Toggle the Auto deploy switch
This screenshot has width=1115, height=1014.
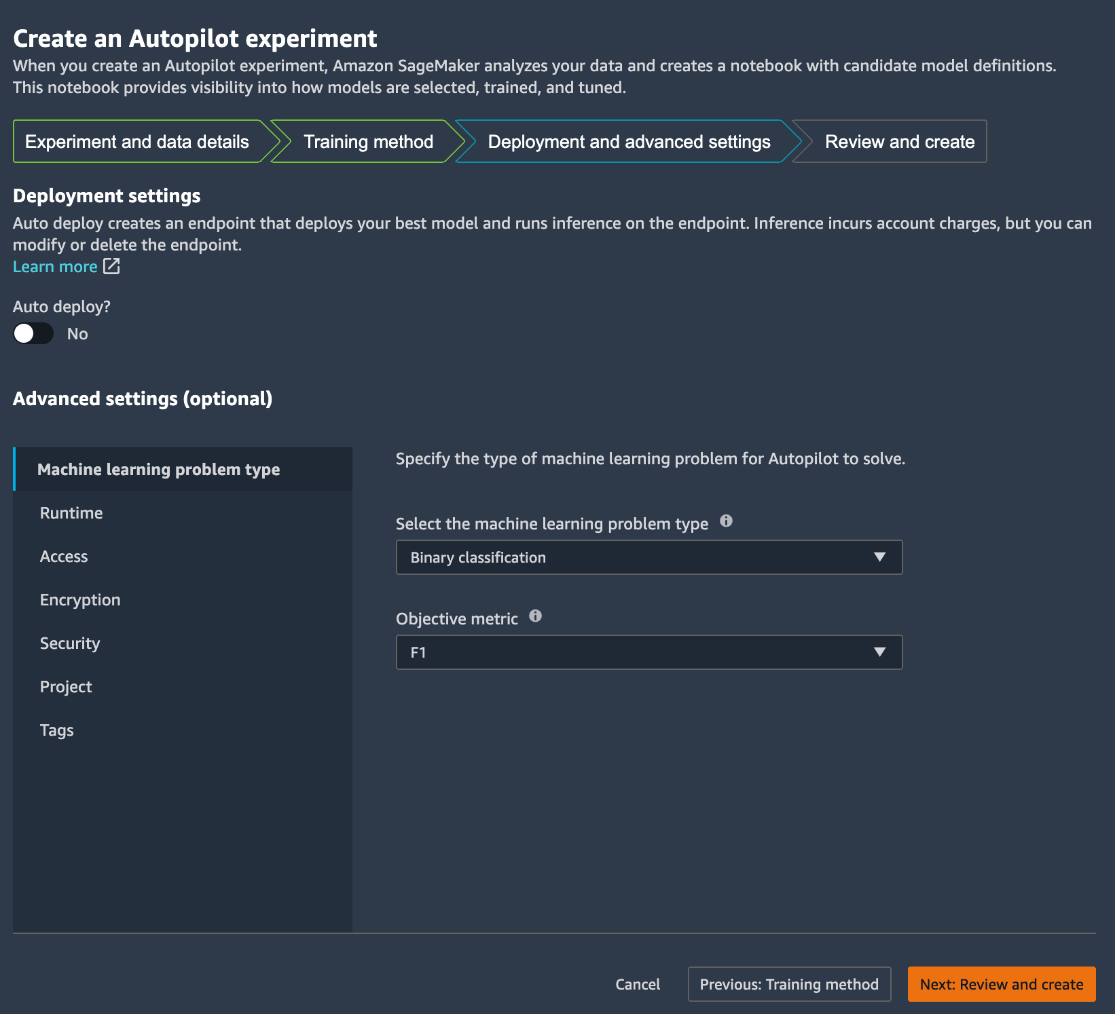(x=33, y=334)
